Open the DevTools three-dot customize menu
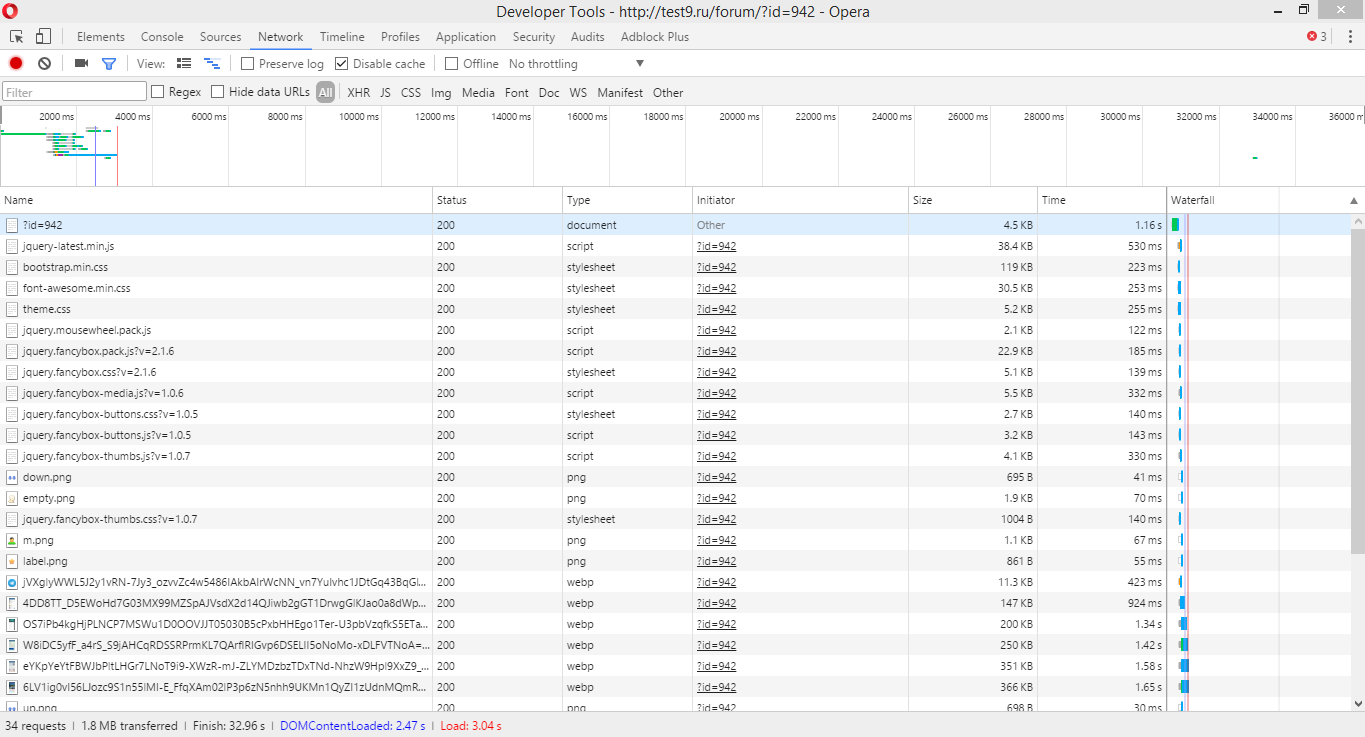 click(1350, 37)
